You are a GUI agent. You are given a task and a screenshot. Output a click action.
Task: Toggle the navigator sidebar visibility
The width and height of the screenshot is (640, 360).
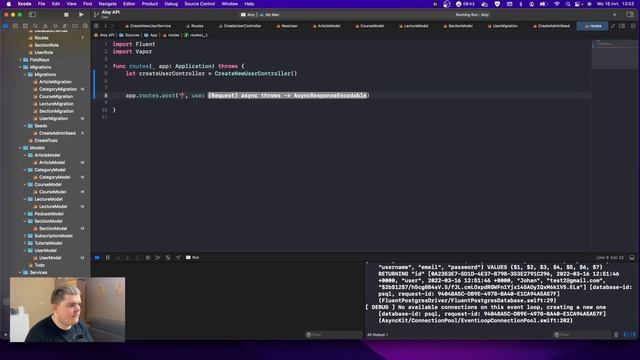pyautogui.click(x=32, y=15)
